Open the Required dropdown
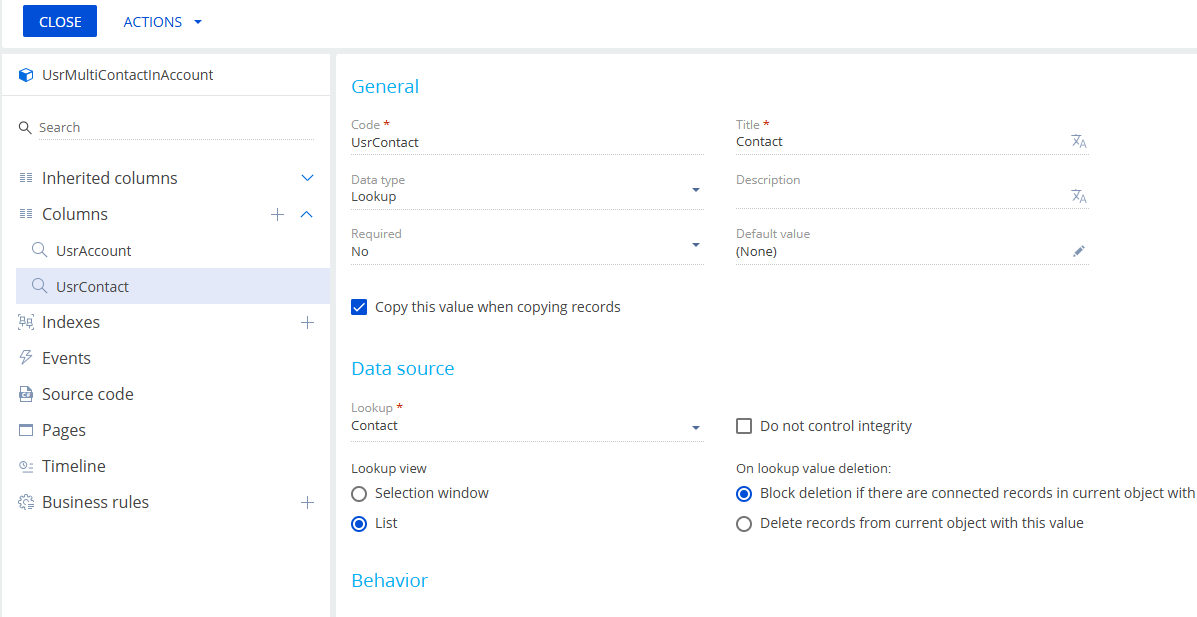 click(694, 245)
